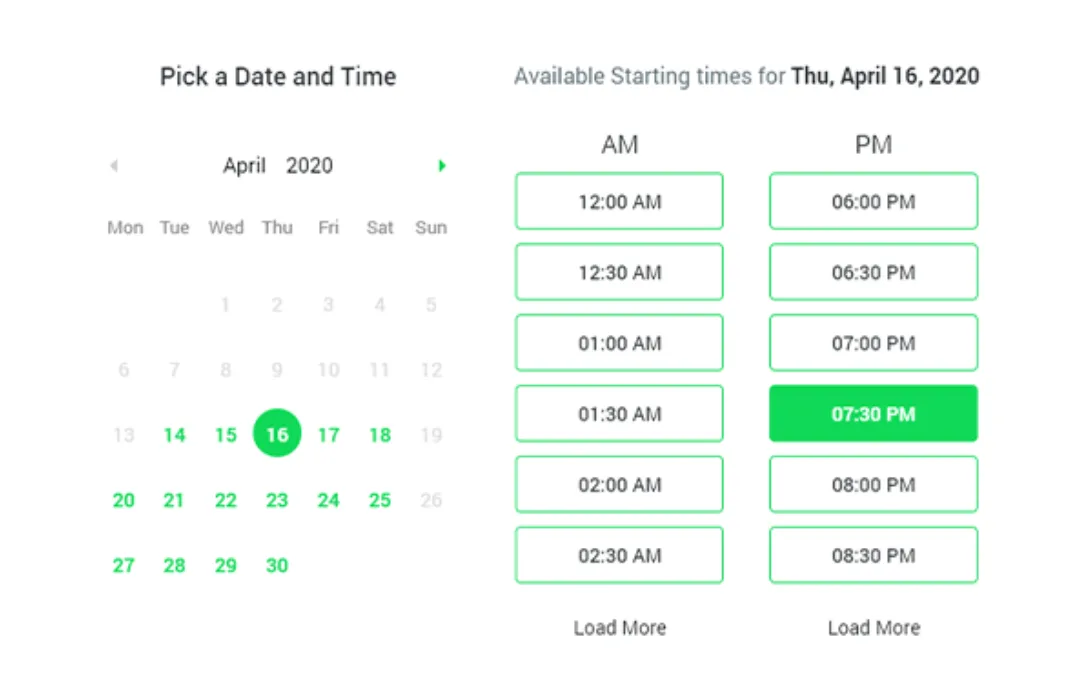
Task: Select April 30 date
Action: (277, 565)
